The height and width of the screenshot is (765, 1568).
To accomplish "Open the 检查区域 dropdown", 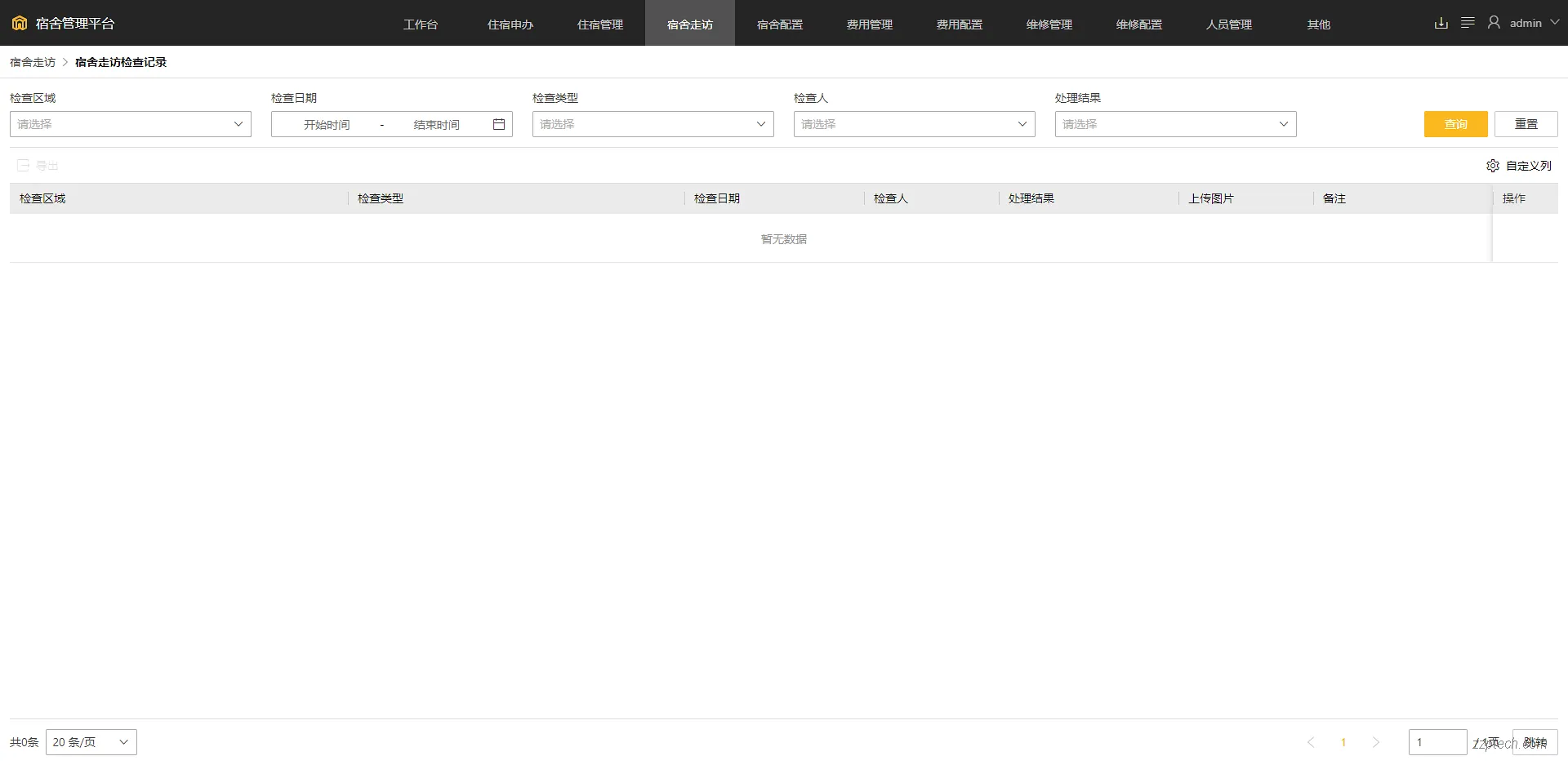I will [x=130, y=124].
